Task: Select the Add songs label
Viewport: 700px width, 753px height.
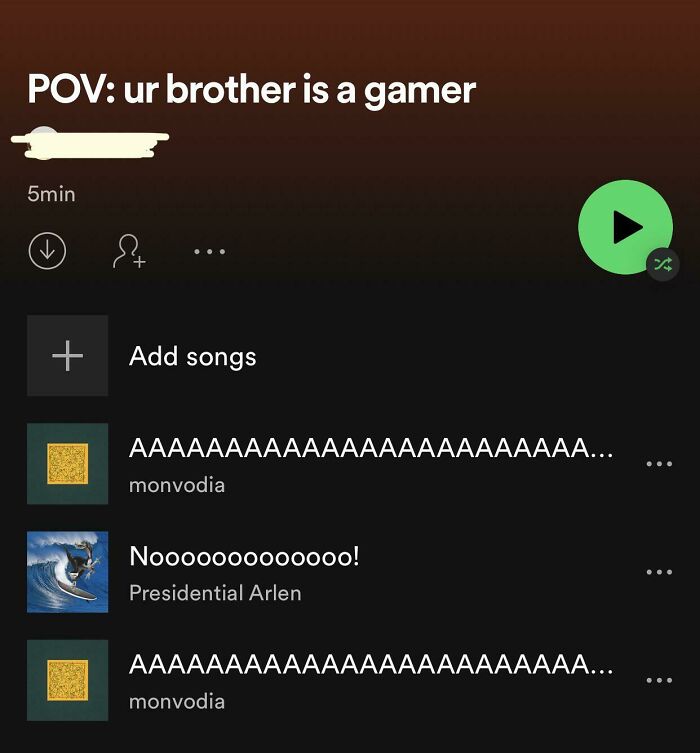Action: (193, 356)
